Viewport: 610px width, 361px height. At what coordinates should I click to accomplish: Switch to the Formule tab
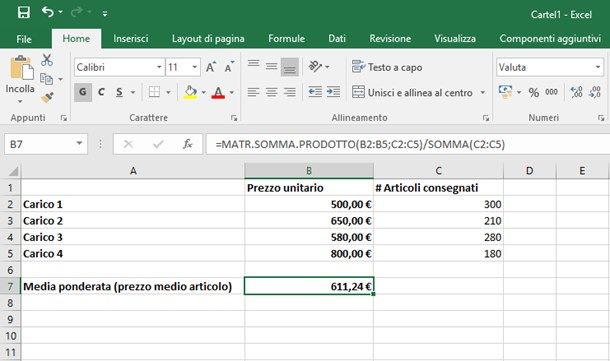tap(286, 39)
